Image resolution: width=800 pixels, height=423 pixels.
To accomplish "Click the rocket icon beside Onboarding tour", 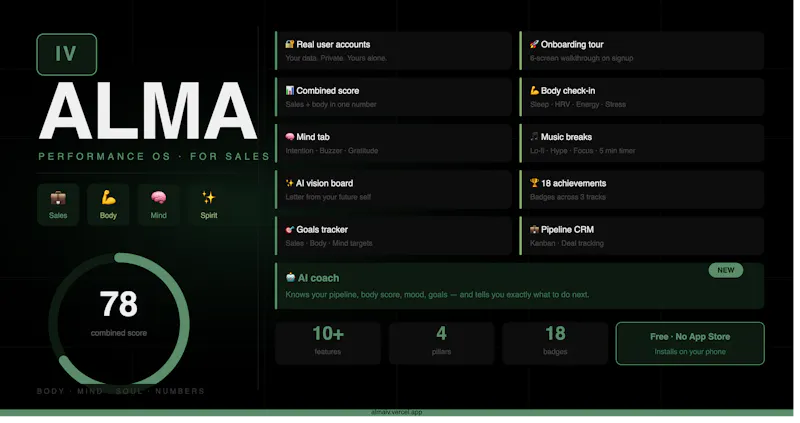I will click(x=534, y=44).
